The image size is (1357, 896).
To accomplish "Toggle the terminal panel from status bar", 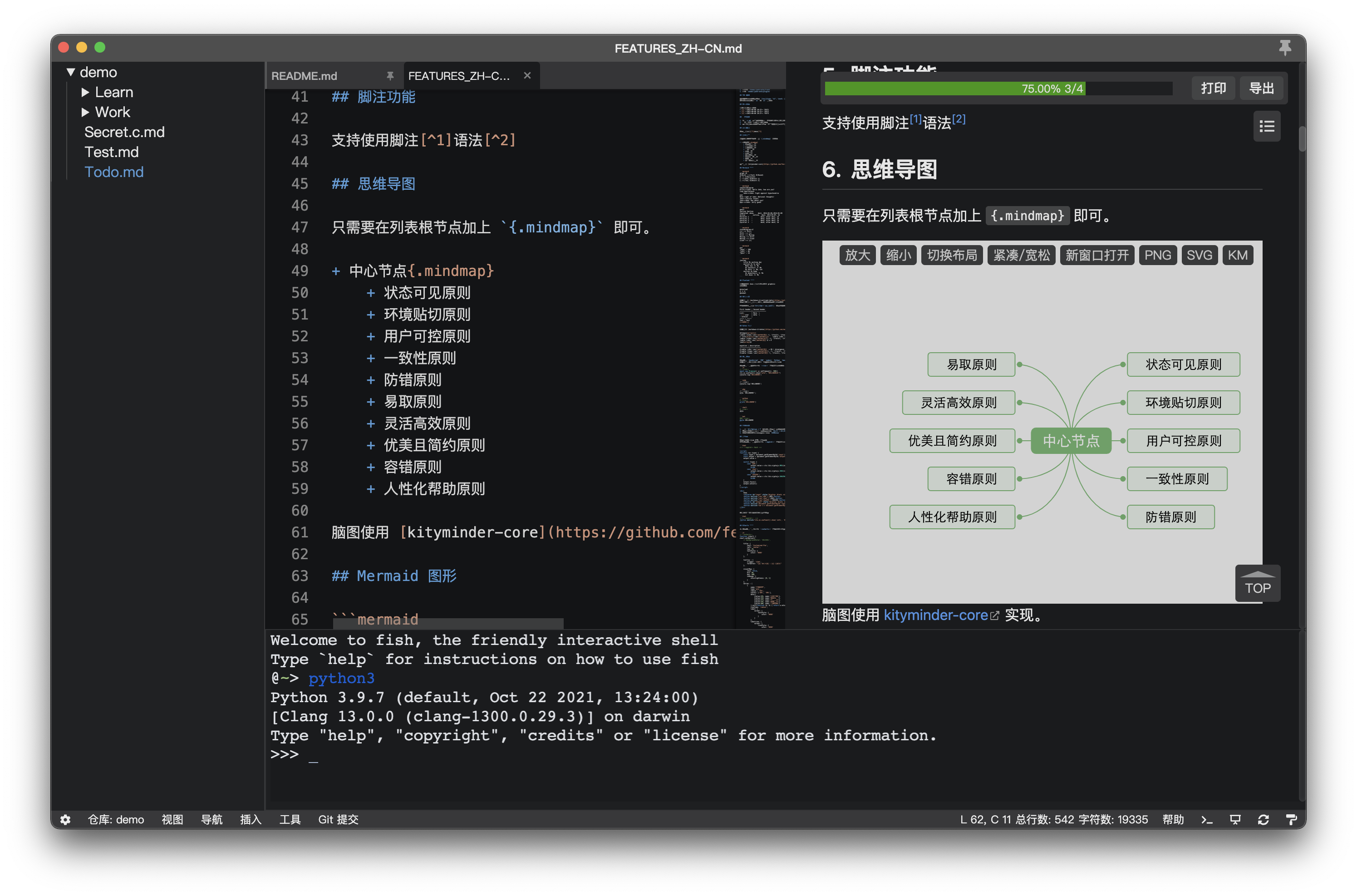I will tap(1207, 819).
